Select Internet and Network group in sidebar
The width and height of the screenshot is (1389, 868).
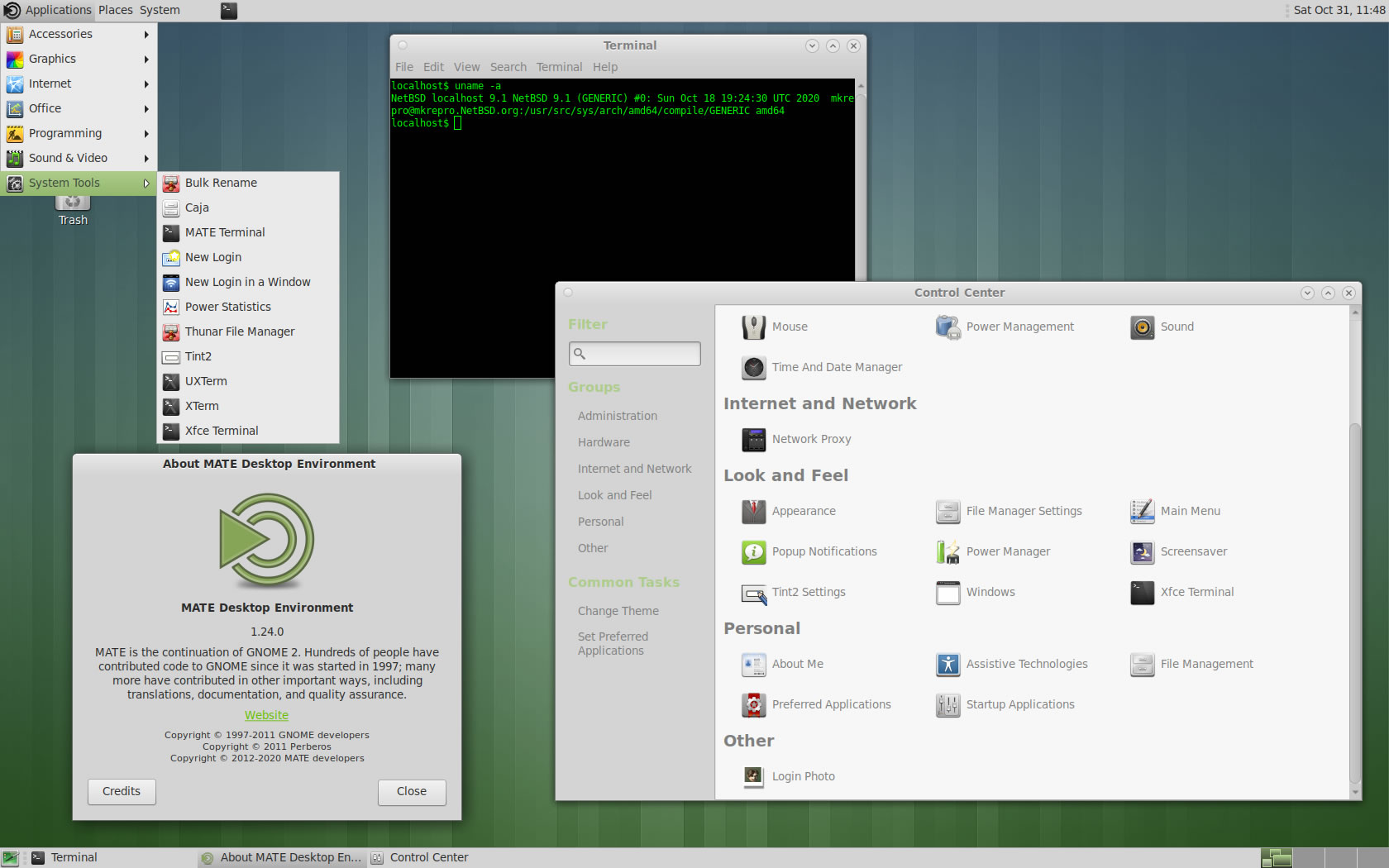[x=634, y=470]
